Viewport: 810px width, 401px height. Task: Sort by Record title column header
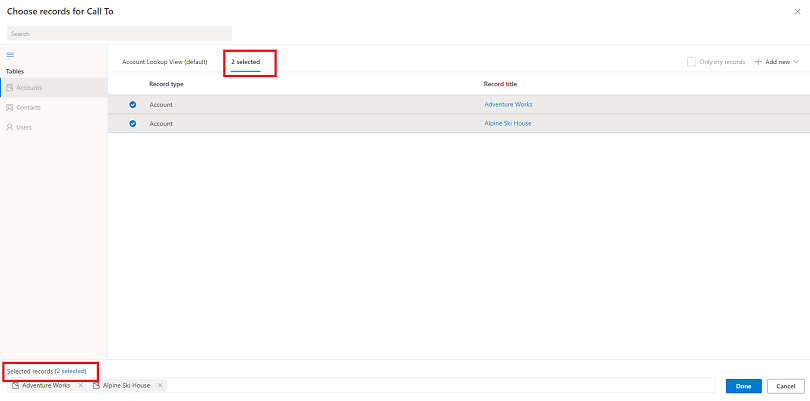click(x=500, y=84)
